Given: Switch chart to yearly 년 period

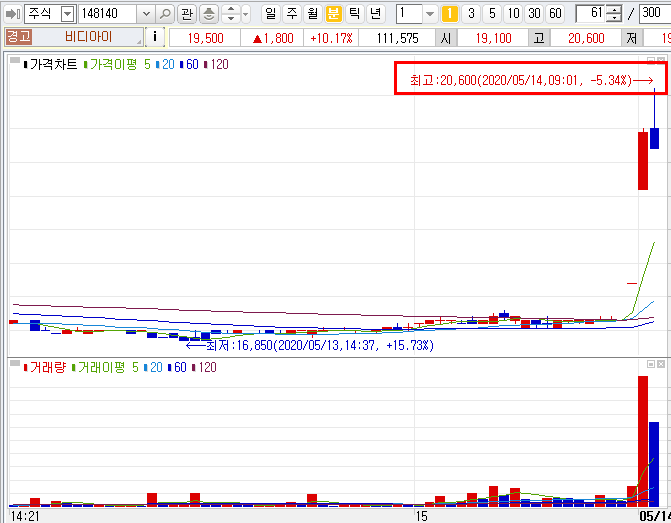Looking at the screenshot, I should click(x=375, y=14).
